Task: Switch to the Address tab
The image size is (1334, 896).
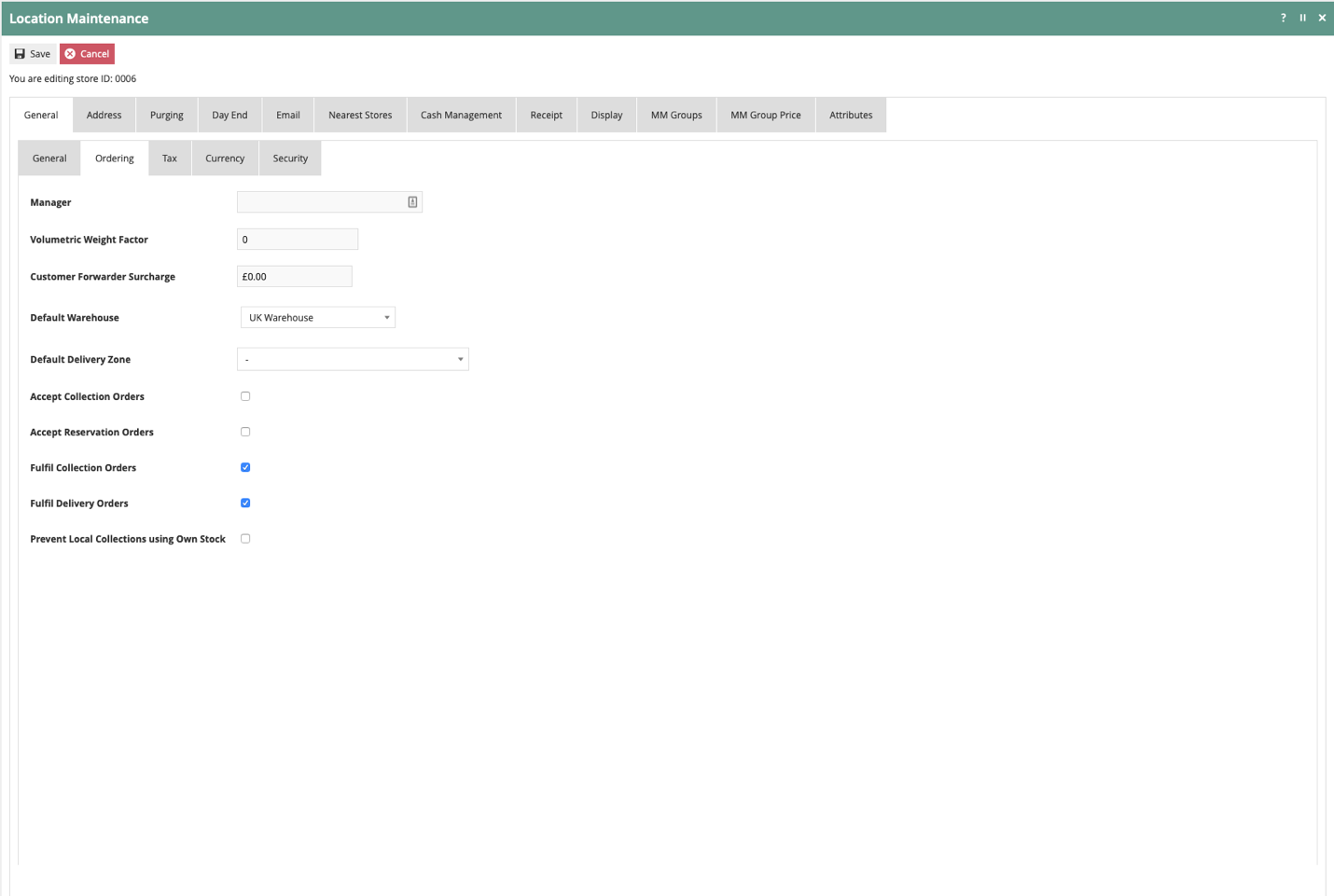Action: [x=104, y=115]
